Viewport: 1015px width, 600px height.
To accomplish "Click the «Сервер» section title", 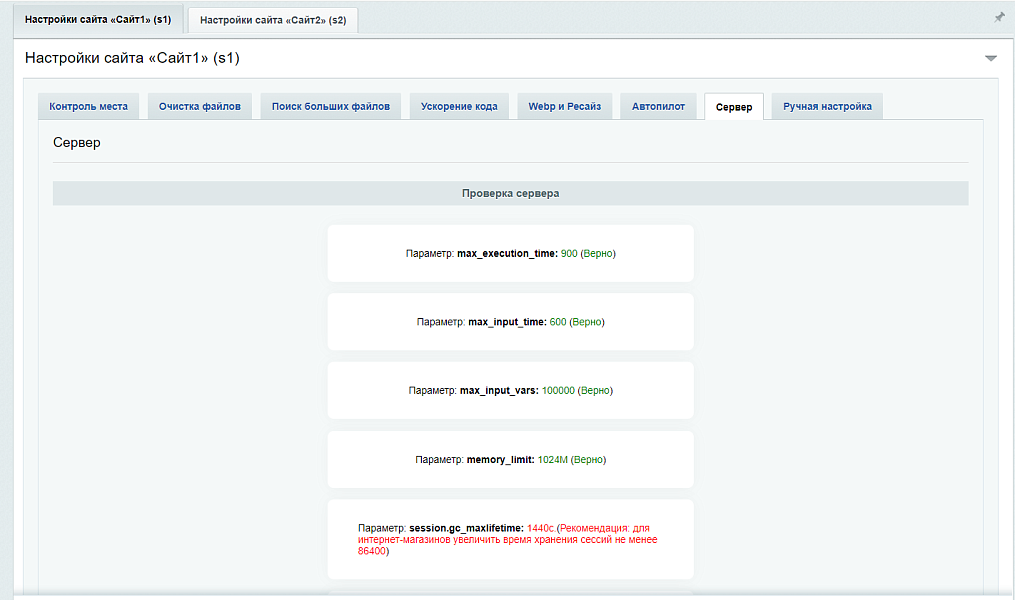I will tap(76, 142).
